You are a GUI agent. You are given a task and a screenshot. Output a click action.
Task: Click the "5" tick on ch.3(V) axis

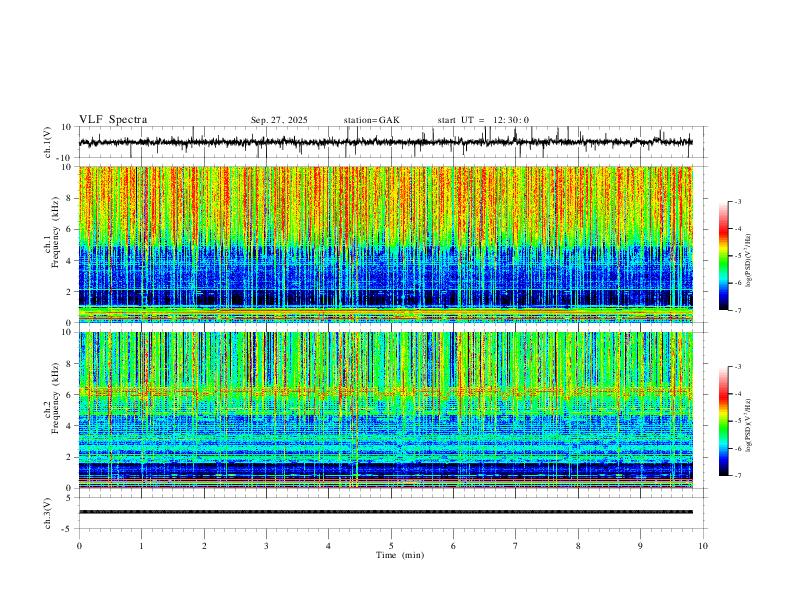tap(70, 498)
